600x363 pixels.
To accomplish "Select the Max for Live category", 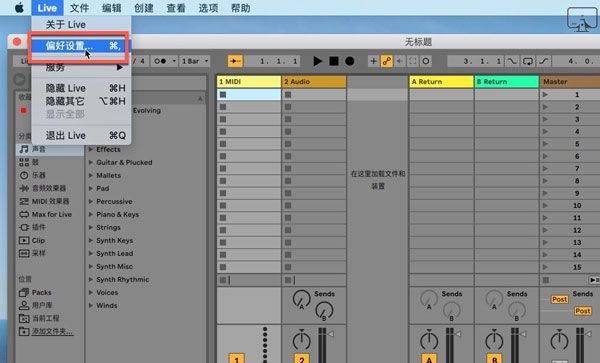I will pos(46,214).
